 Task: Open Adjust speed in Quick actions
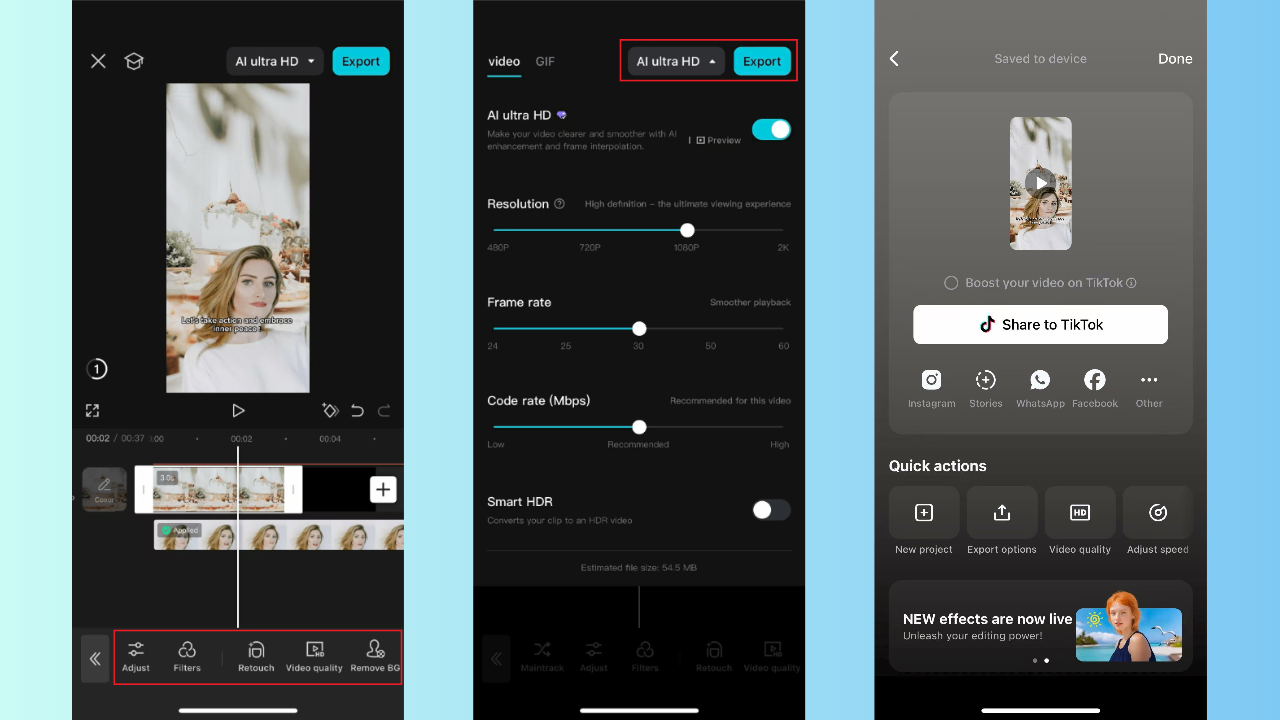coord(1158,520)
